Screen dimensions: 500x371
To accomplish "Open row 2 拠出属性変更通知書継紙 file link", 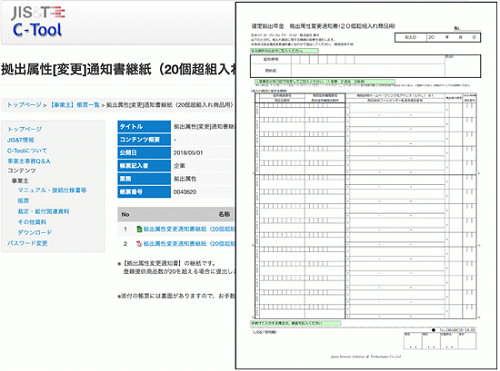I will 189,244.
